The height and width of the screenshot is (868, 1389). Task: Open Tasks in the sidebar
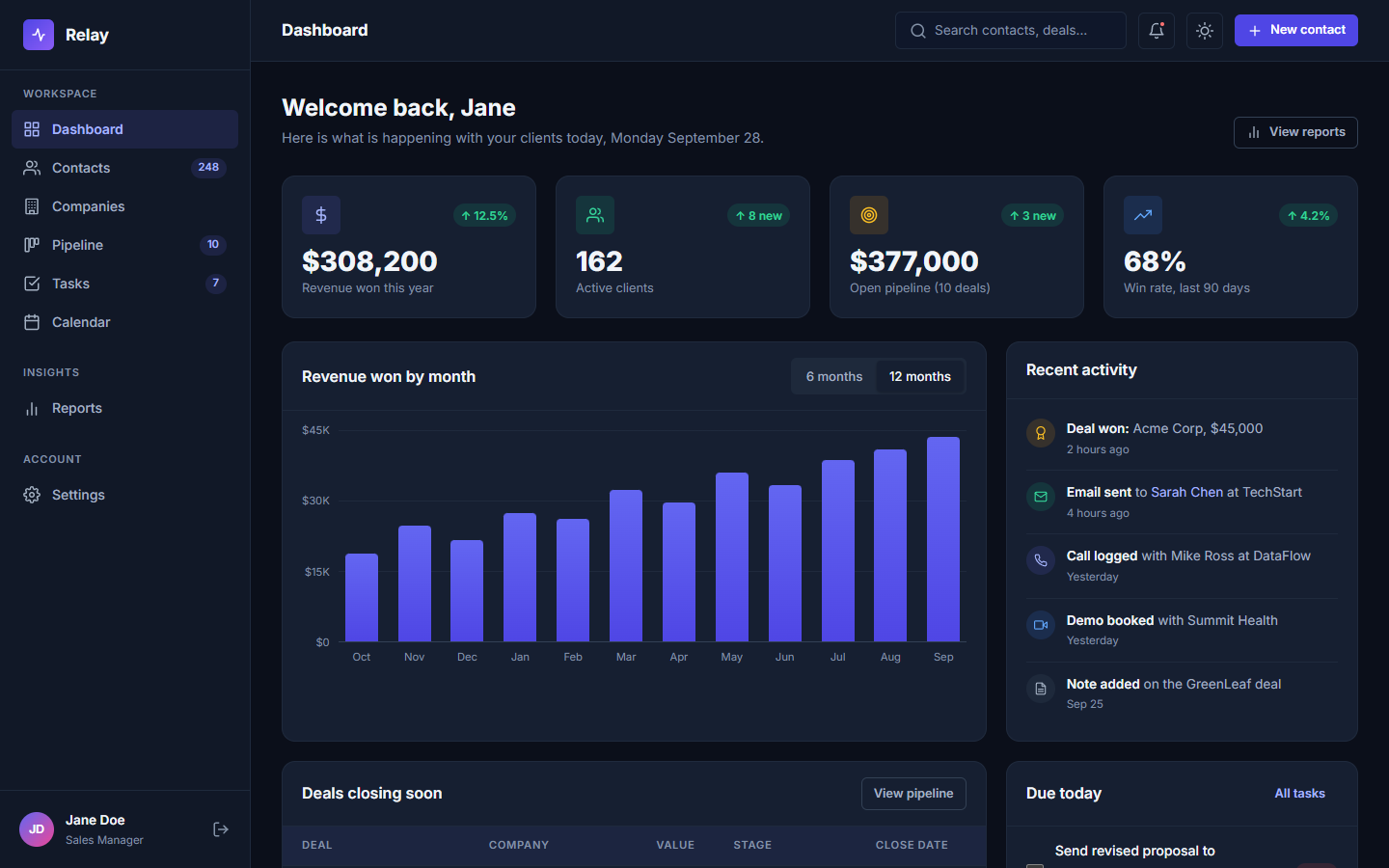coord(124,284)
